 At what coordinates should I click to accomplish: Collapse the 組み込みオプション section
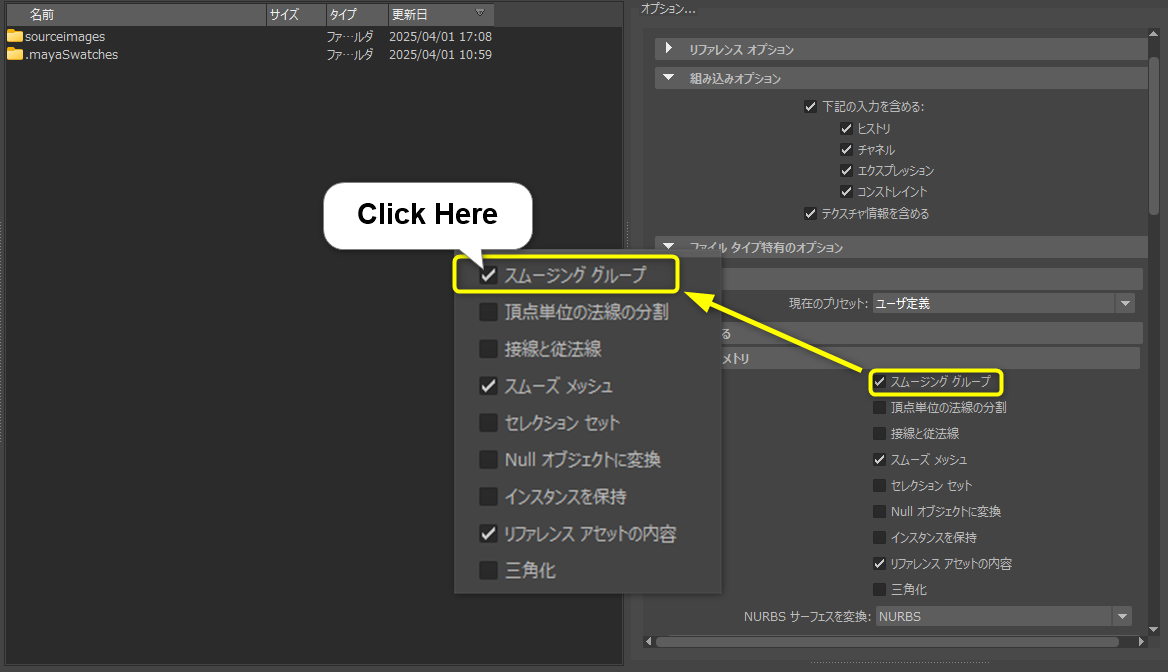(x=668, y=77)
